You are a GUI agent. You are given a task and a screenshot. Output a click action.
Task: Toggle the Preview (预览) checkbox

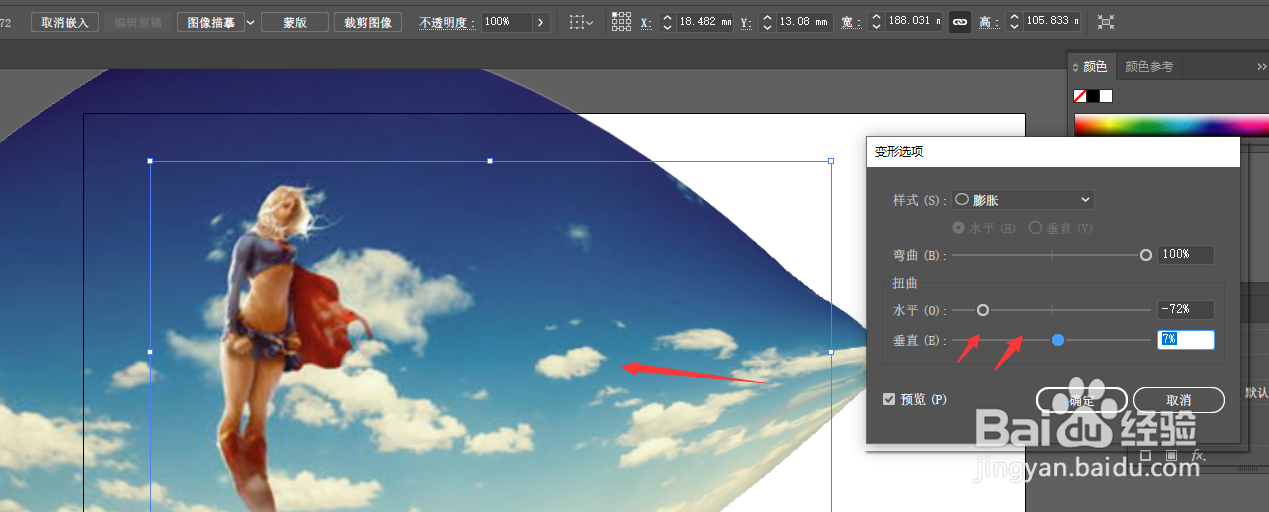[x=889, y=399]
